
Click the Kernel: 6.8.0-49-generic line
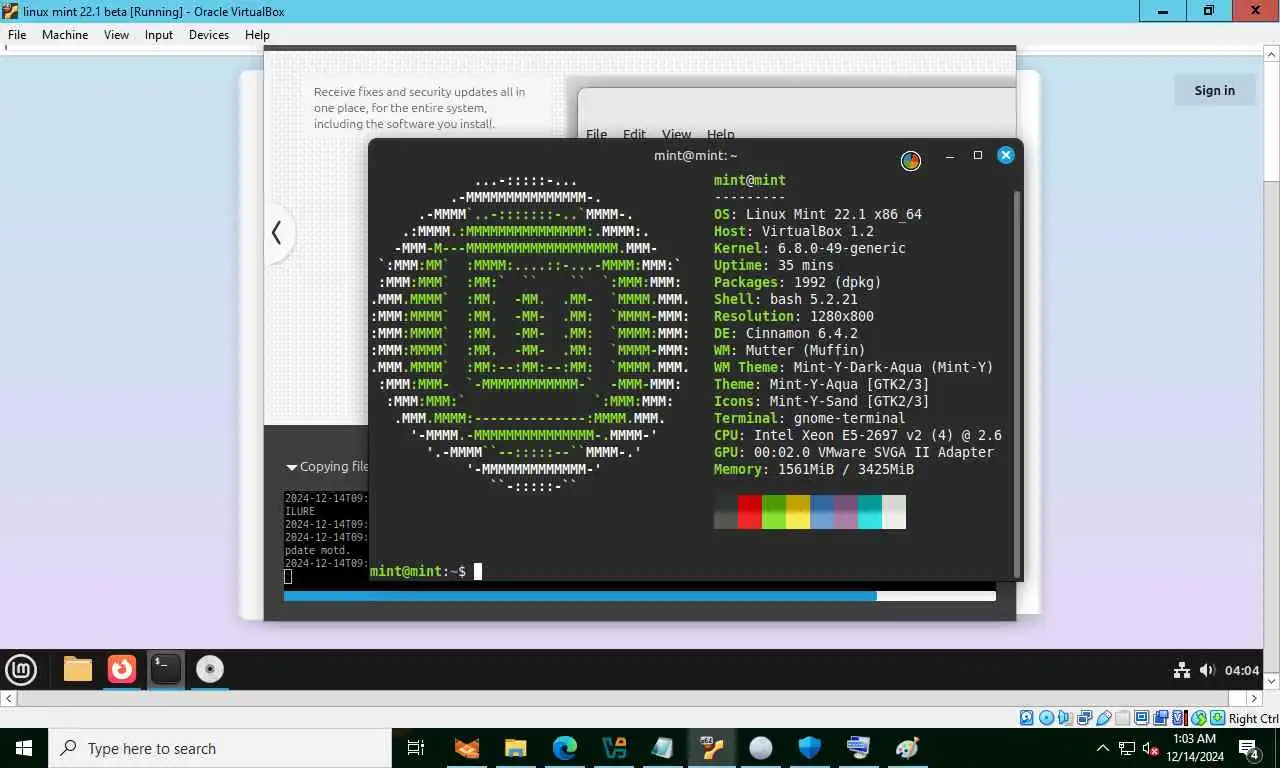(810, 248)
